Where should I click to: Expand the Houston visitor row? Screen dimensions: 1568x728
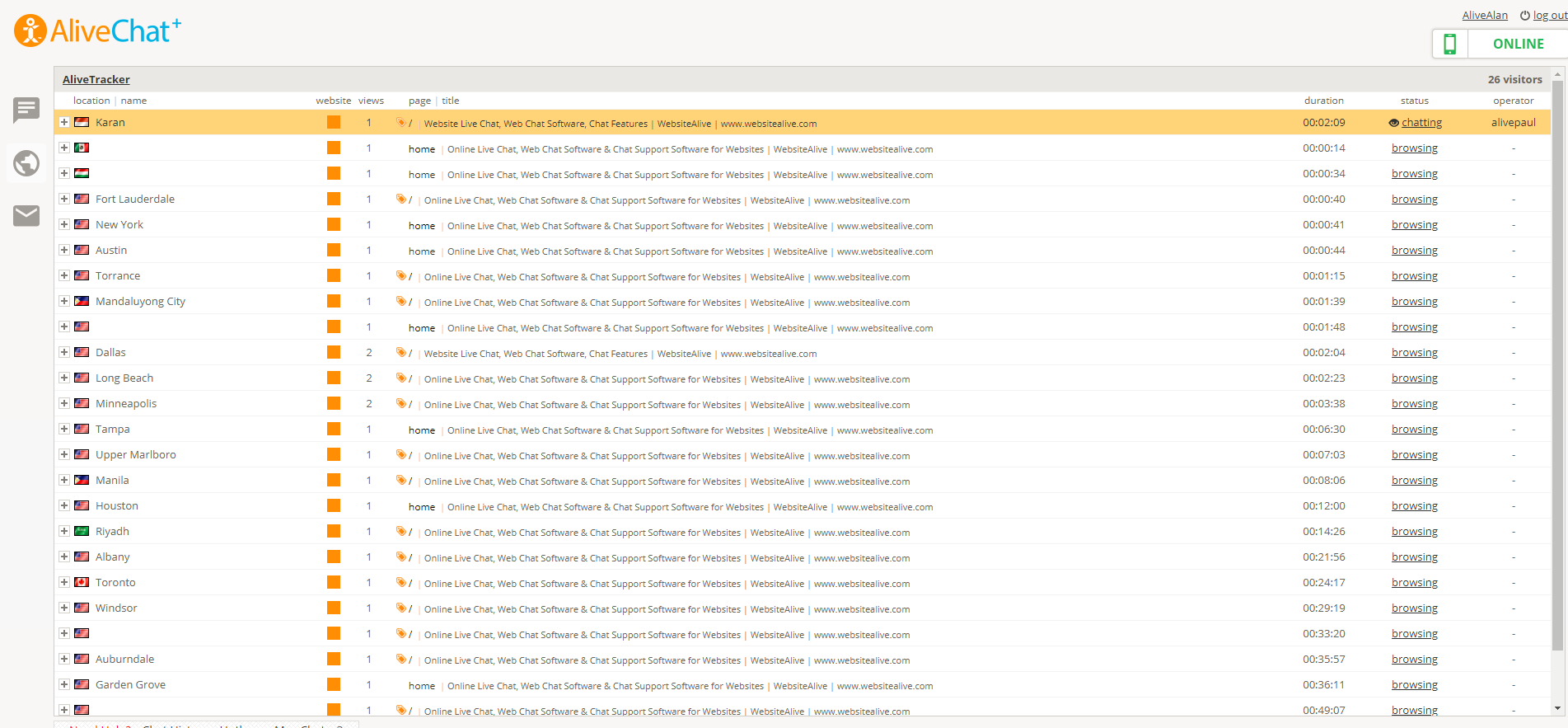[63, 505]
